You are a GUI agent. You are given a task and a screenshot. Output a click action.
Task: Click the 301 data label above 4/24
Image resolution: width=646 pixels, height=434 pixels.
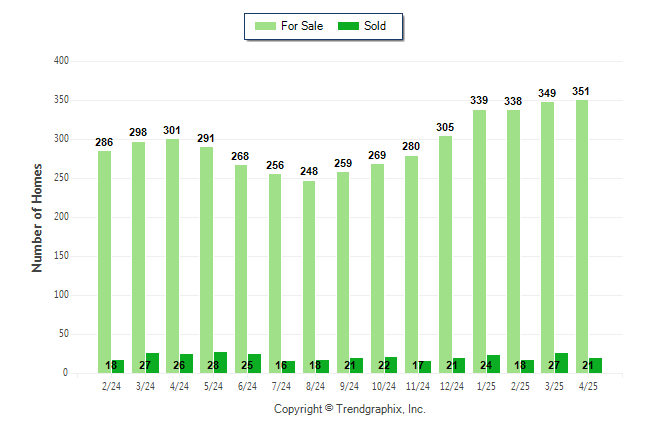pos(172,130)
